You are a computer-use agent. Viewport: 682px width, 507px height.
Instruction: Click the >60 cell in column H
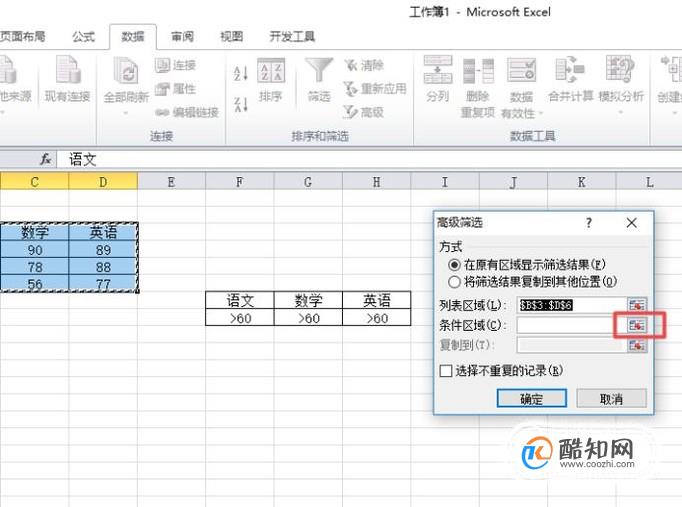click(x=377, y=317)
